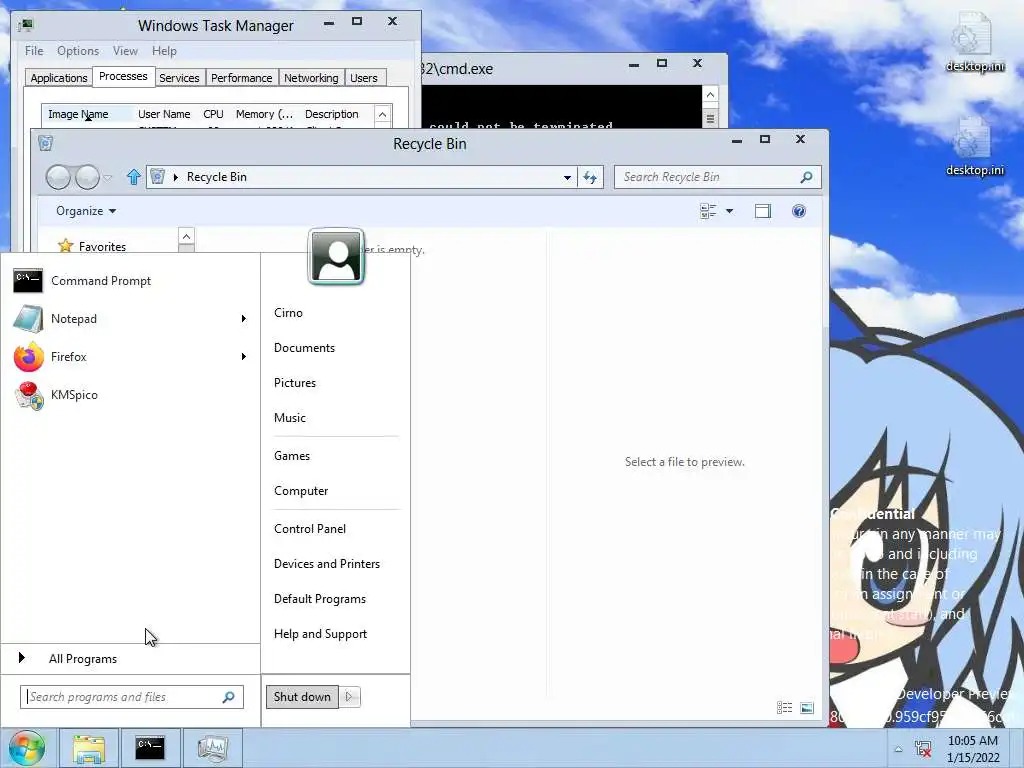1024x768 pixels.
Task: Switch to the Networking tab
Action: [311, 78]
